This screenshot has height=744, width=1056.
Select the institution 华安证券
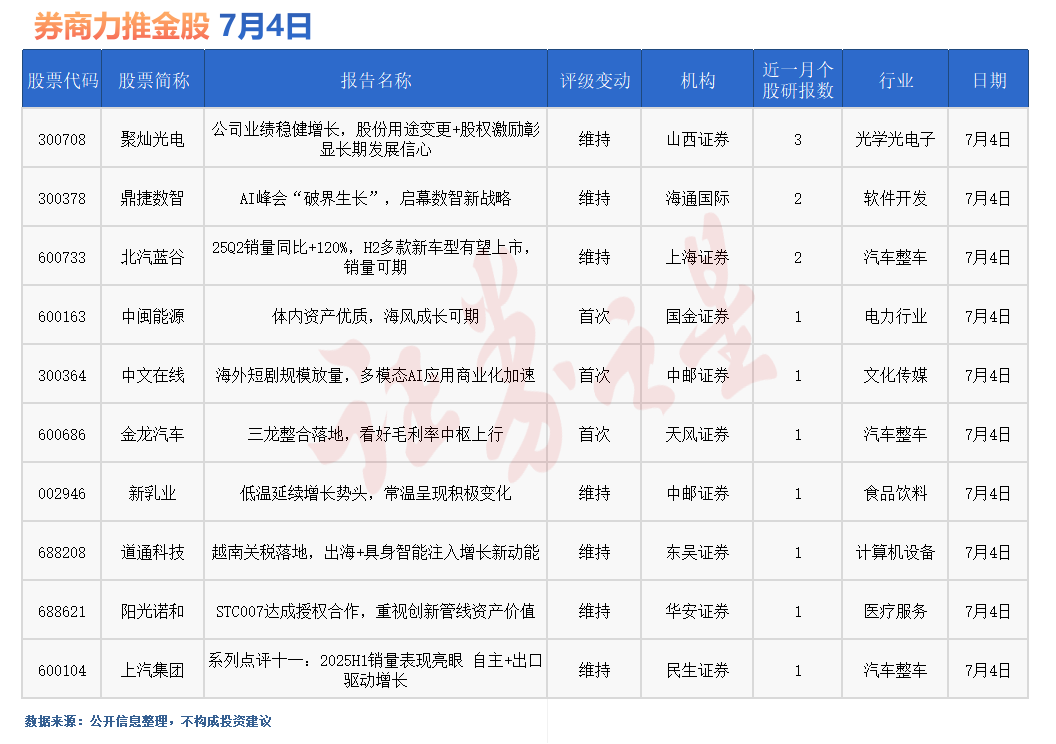(698, 611)
